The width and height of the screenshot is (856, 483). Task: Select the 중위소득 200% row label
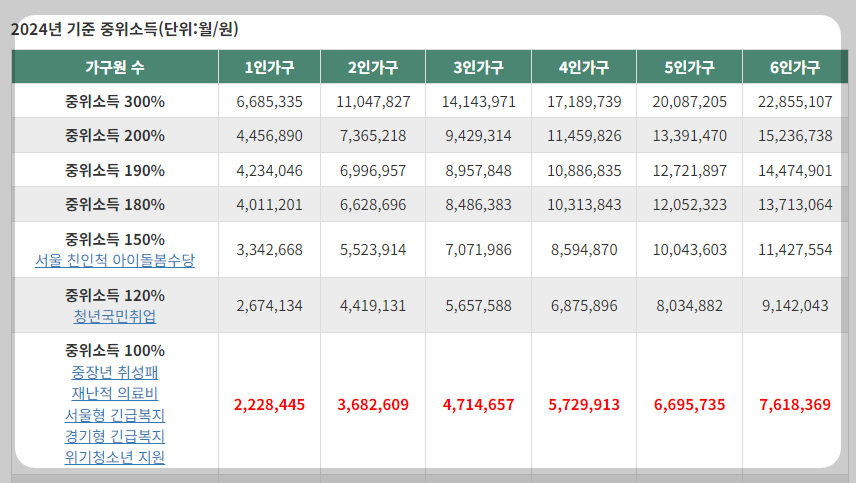coord(115,135)
